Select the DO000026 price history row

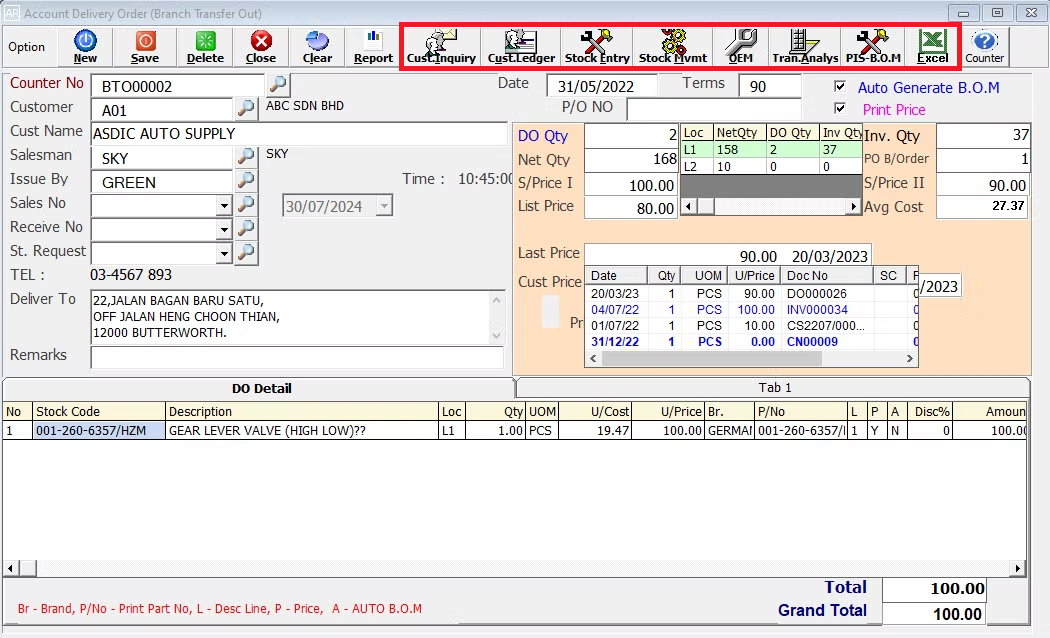751,293
